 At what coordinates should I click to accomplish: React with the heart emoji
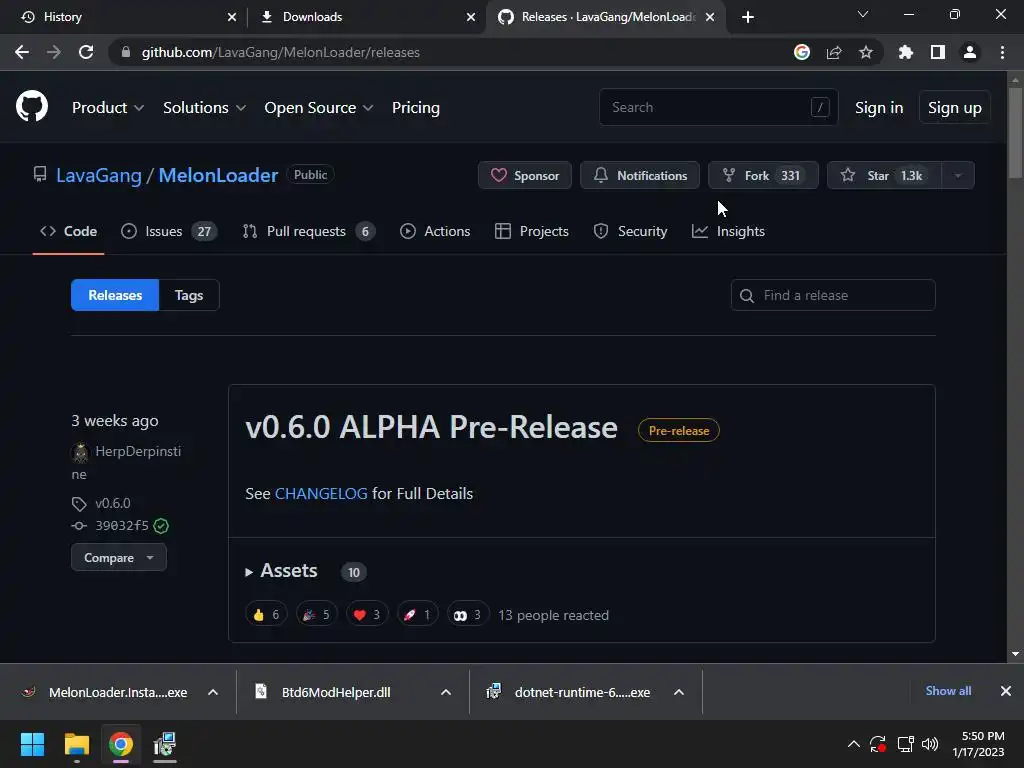click(367, 615)
